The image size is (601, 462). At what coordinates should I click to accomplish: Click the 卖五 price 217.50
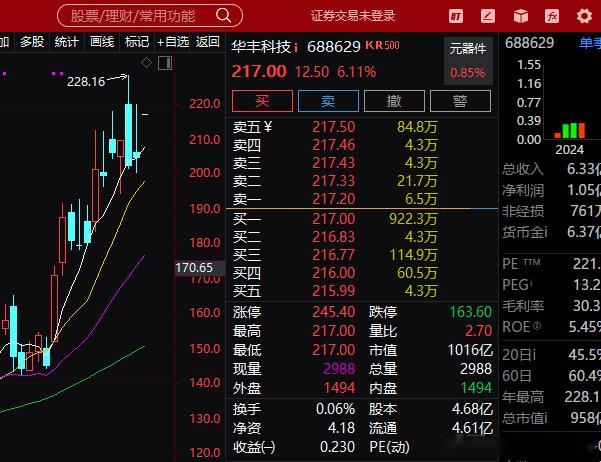pyautogui.click(x=334, y=127)
